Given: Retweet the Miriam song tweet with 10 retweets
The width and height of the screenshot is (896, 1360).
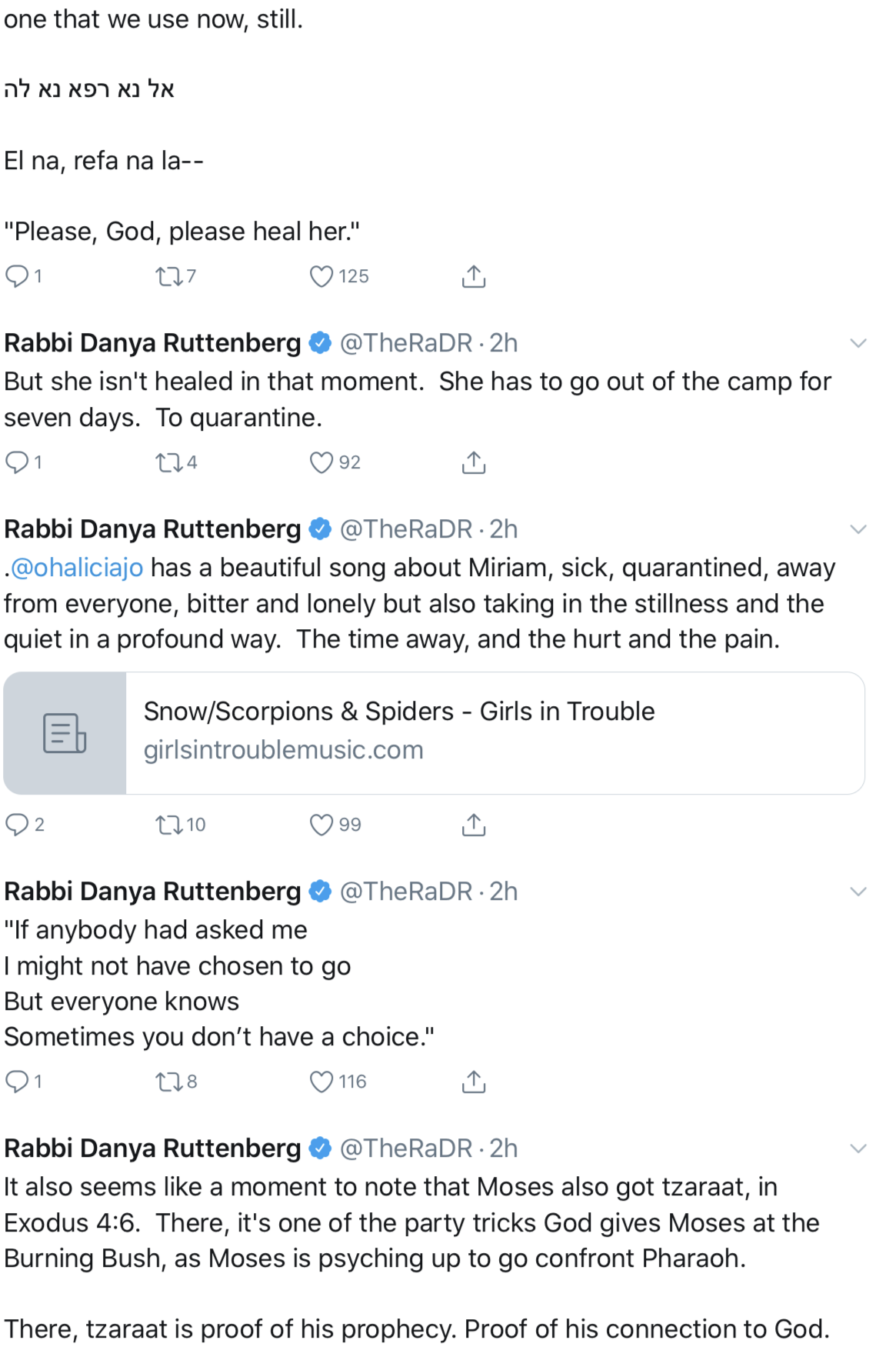Looking at the screenshot, I should click(x=168, y=825).
